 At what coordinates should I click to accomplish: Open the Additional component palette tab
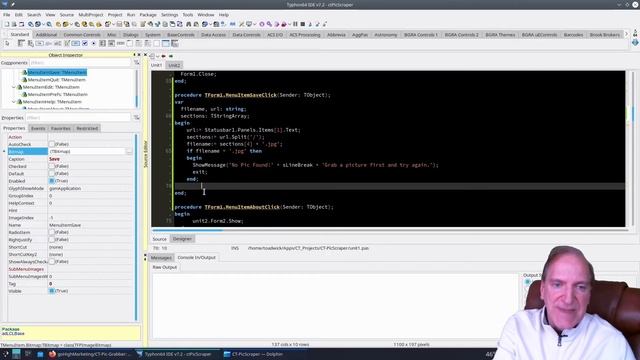46,35
